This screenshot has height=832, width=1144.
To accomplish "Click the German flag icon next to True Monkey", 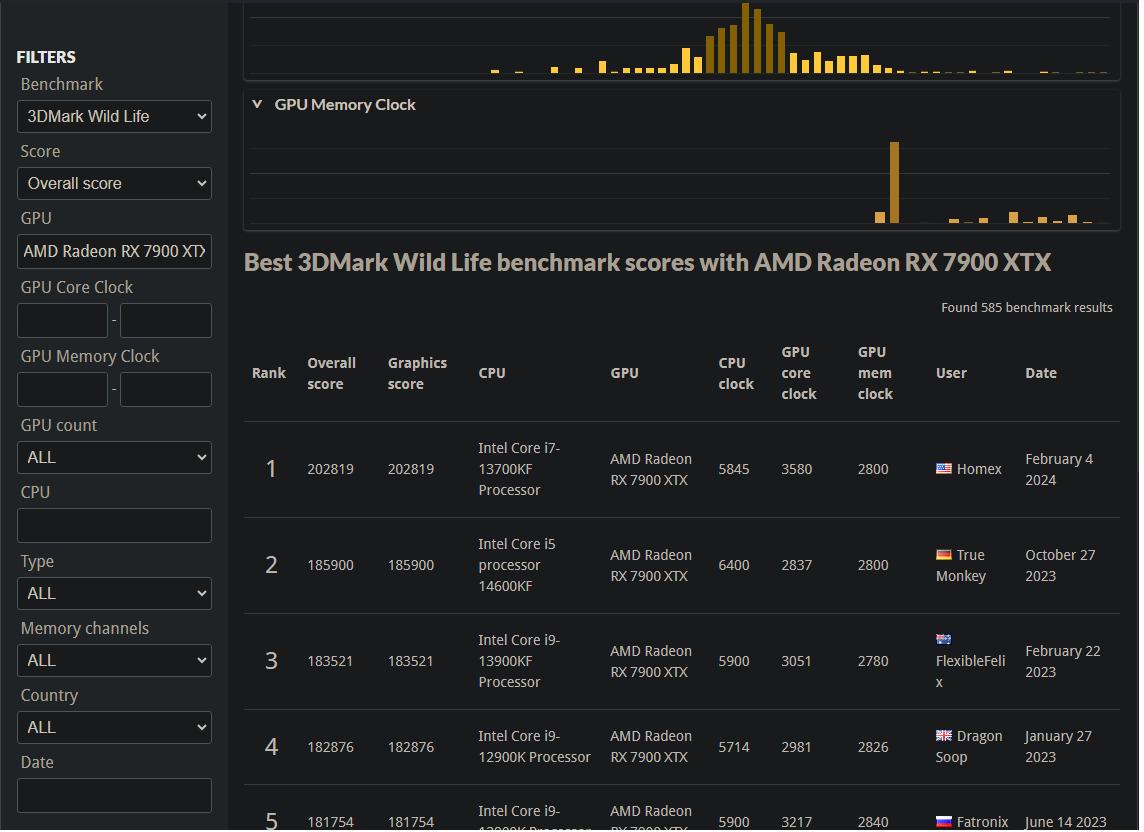I will [944, 555].
